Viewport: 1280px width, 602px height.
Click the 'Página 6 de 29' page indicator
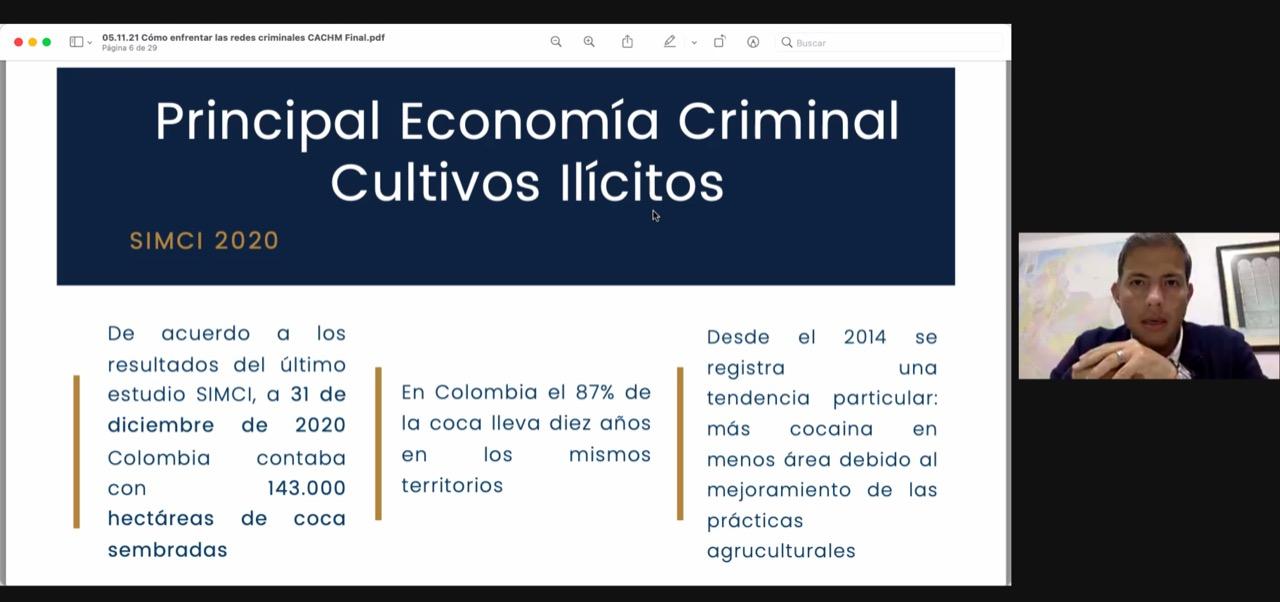[x=129, y=48]
